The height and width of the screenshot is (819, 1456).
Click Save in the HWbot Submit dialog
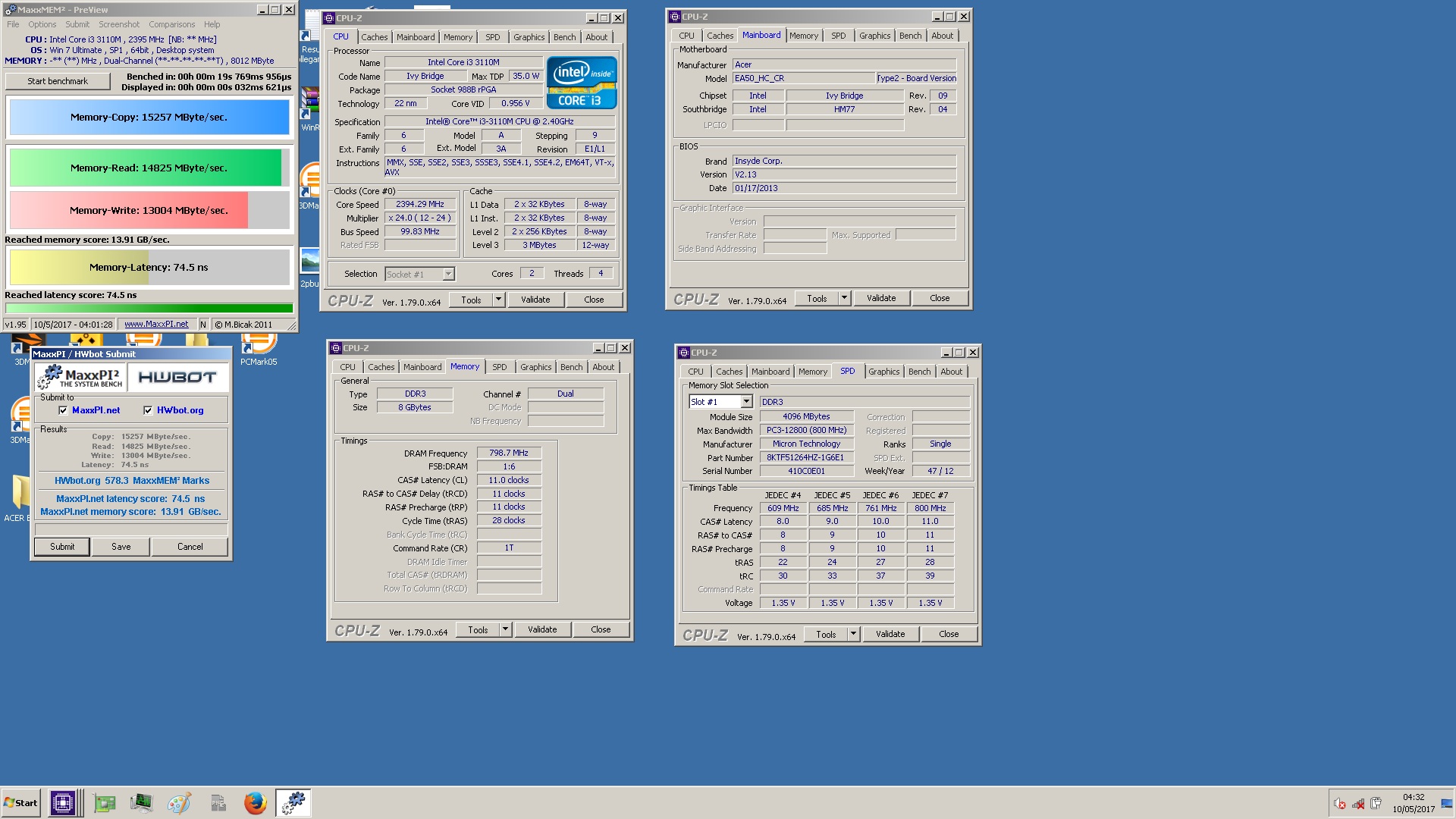coord(121,547)
